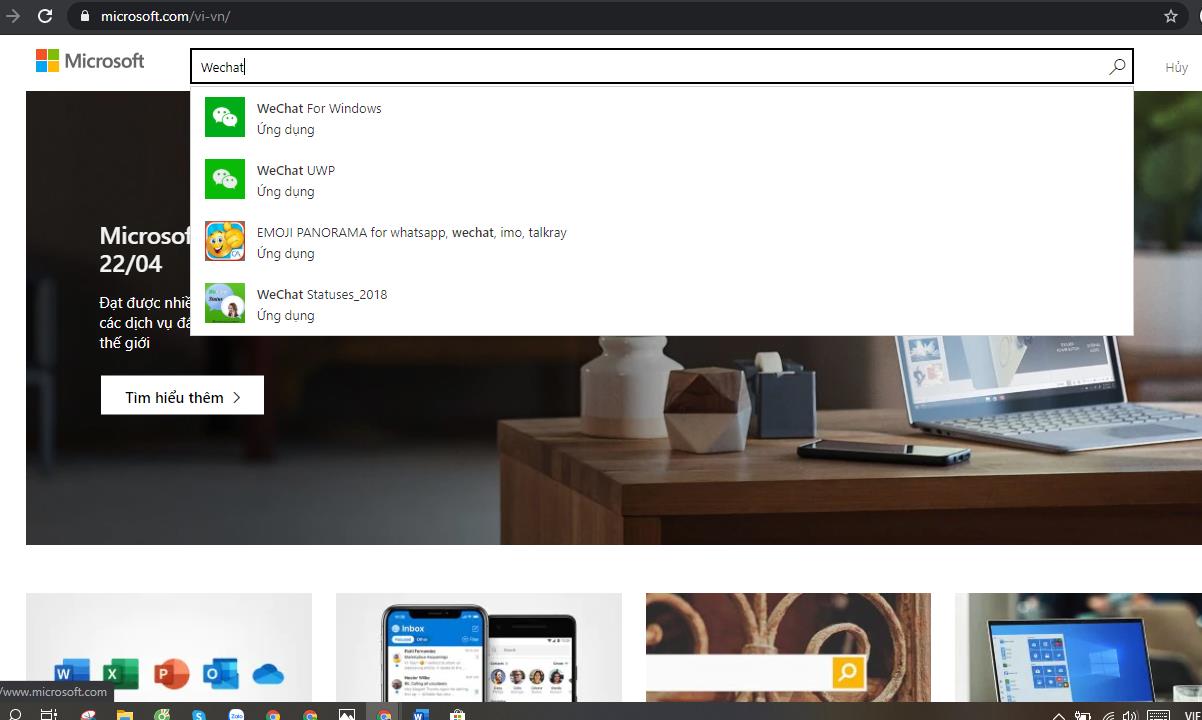Click the magnifier search icon in search box
The image size is (1202, 720).
[1117, 67]
